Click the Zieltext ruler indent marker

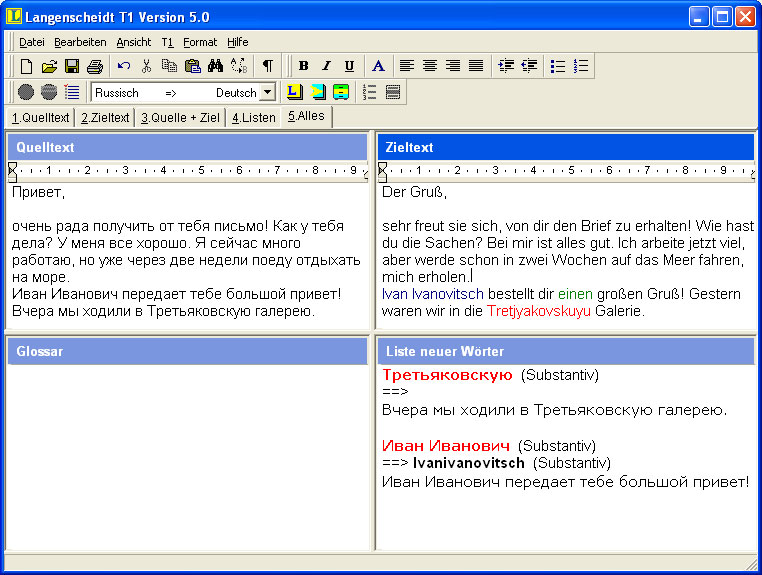(x=382, y=171)
